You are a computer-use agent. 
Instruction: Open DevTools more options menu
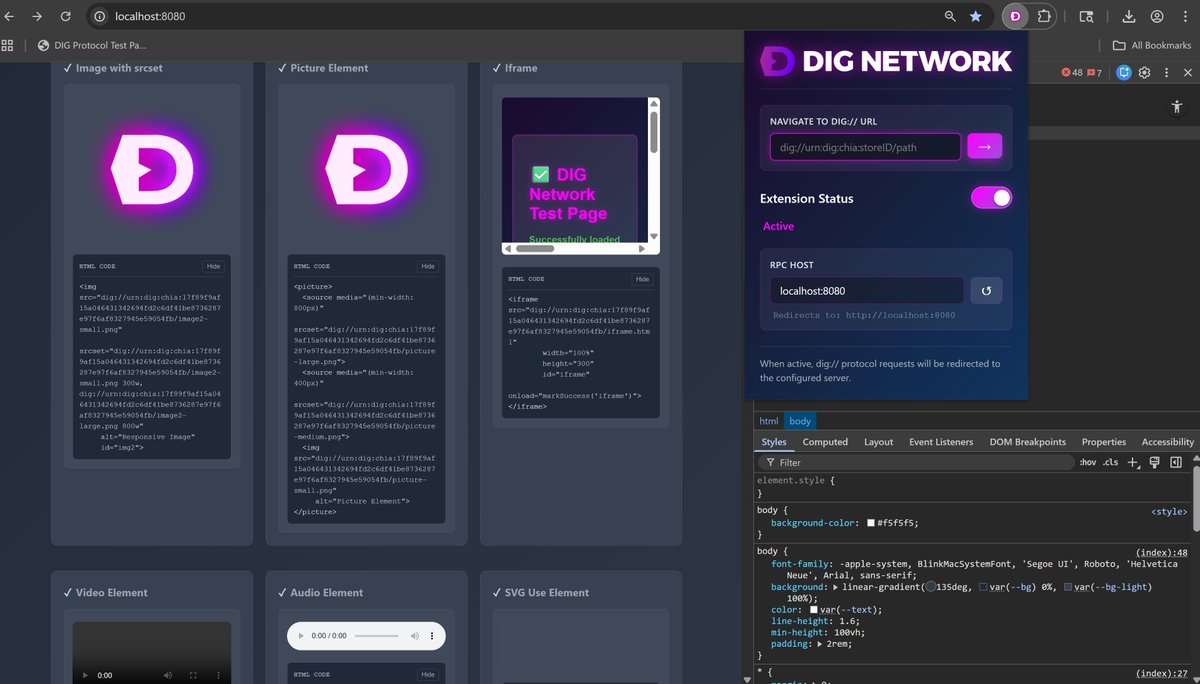point(1165,72)
